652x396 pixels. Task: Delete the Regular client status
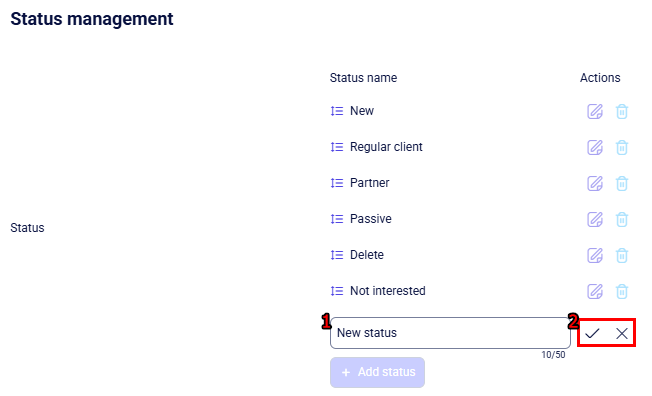coord(622,147)
